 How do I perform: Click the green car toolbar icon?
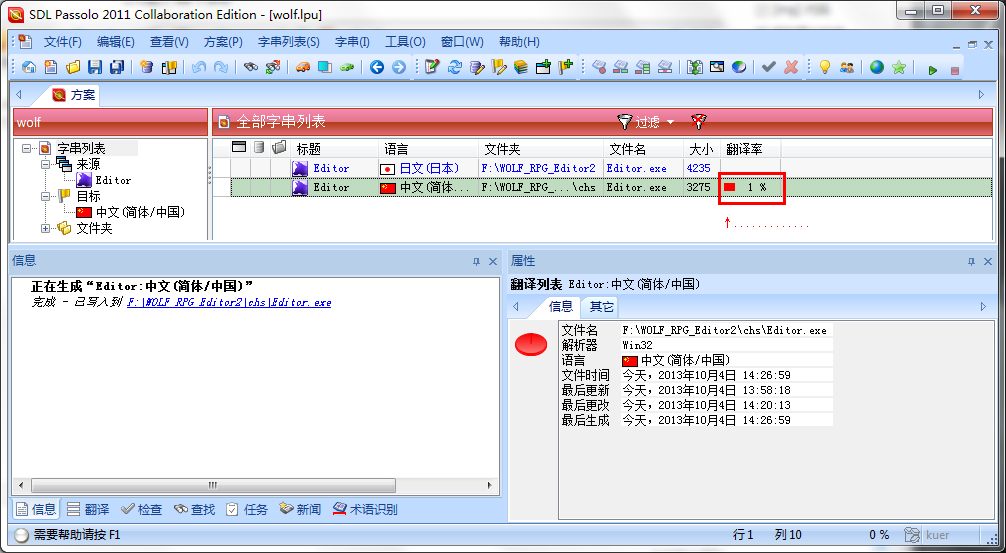pyautogui.click(x=347, y=67)
